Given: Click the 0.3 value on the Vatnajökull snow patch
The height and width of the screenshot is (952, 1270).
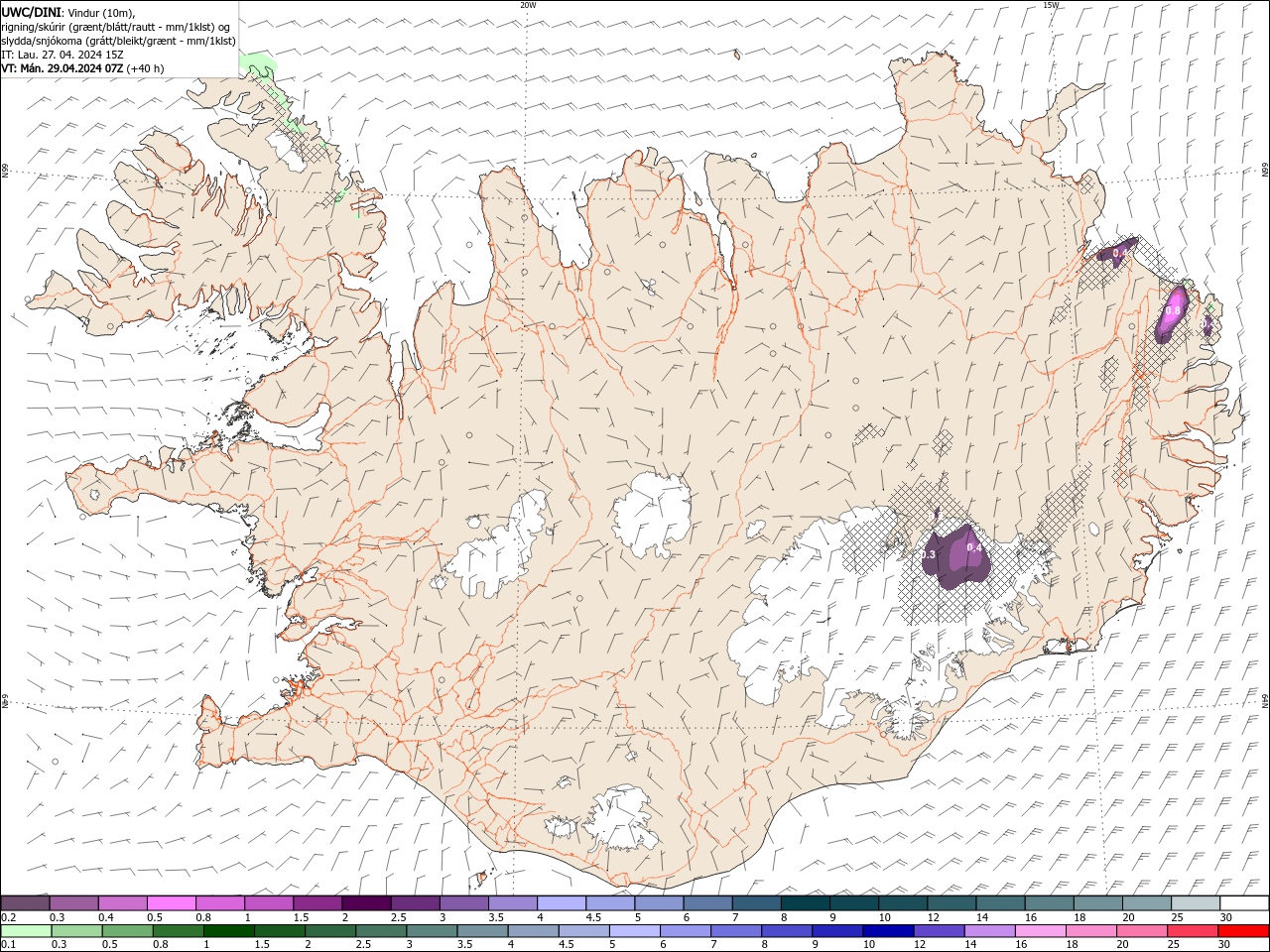Looking at the screenshot, I should (930, 554).
